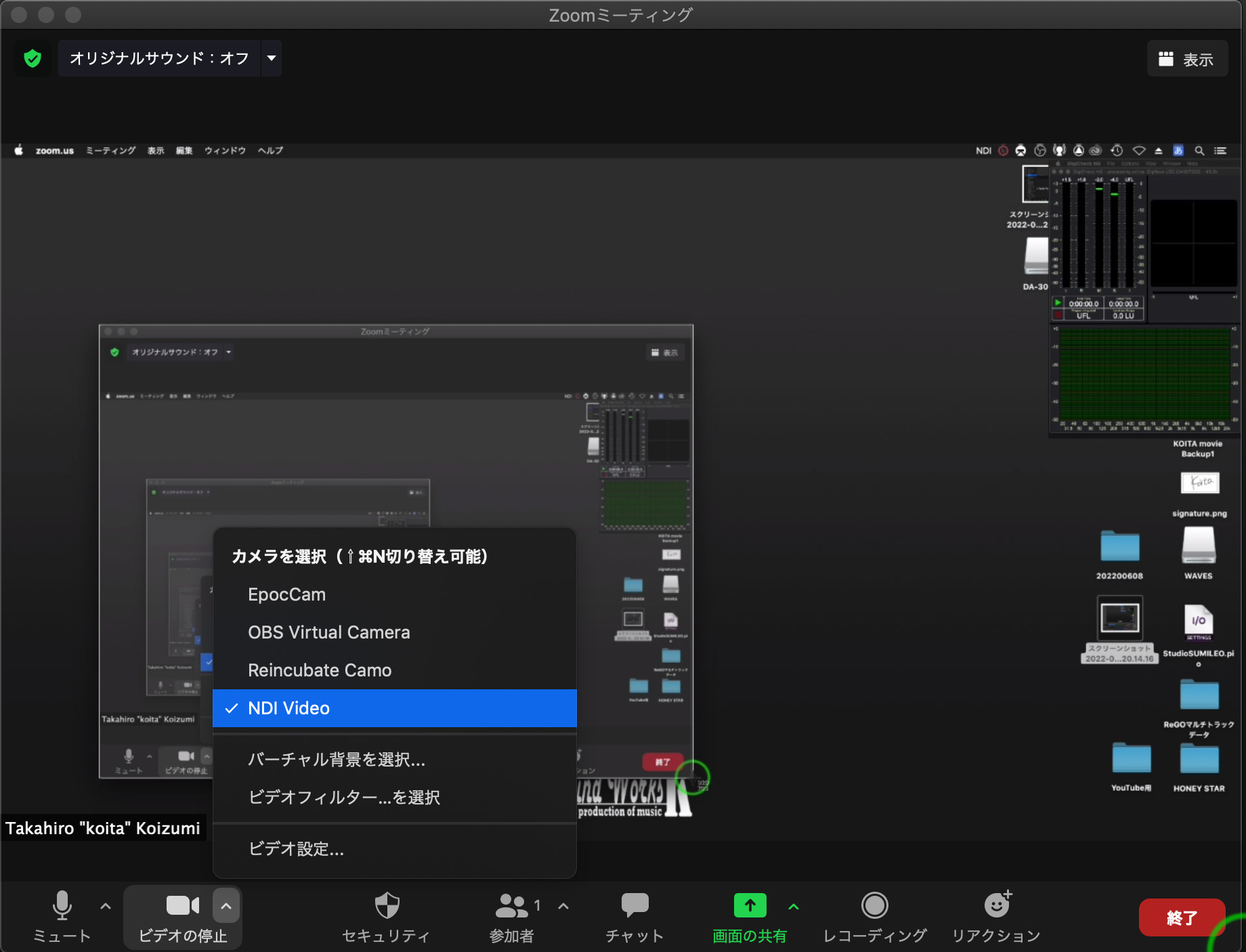Expand share options arrow beside 画面の共有

click(x=794, y=906)
